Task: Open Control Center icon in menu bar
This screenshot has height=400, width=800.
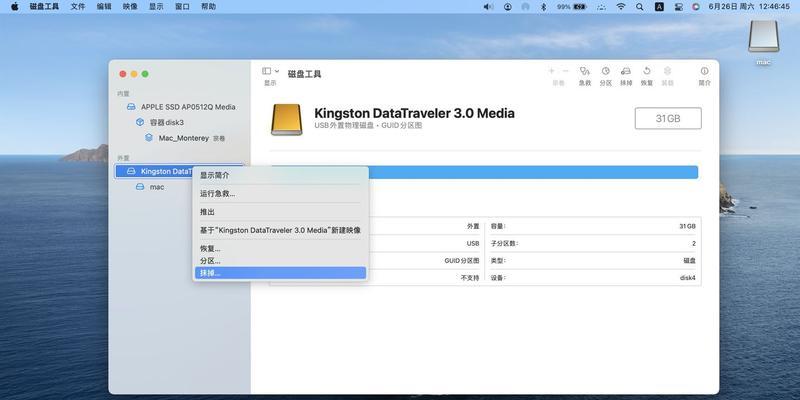Action: tap(679, 7)
